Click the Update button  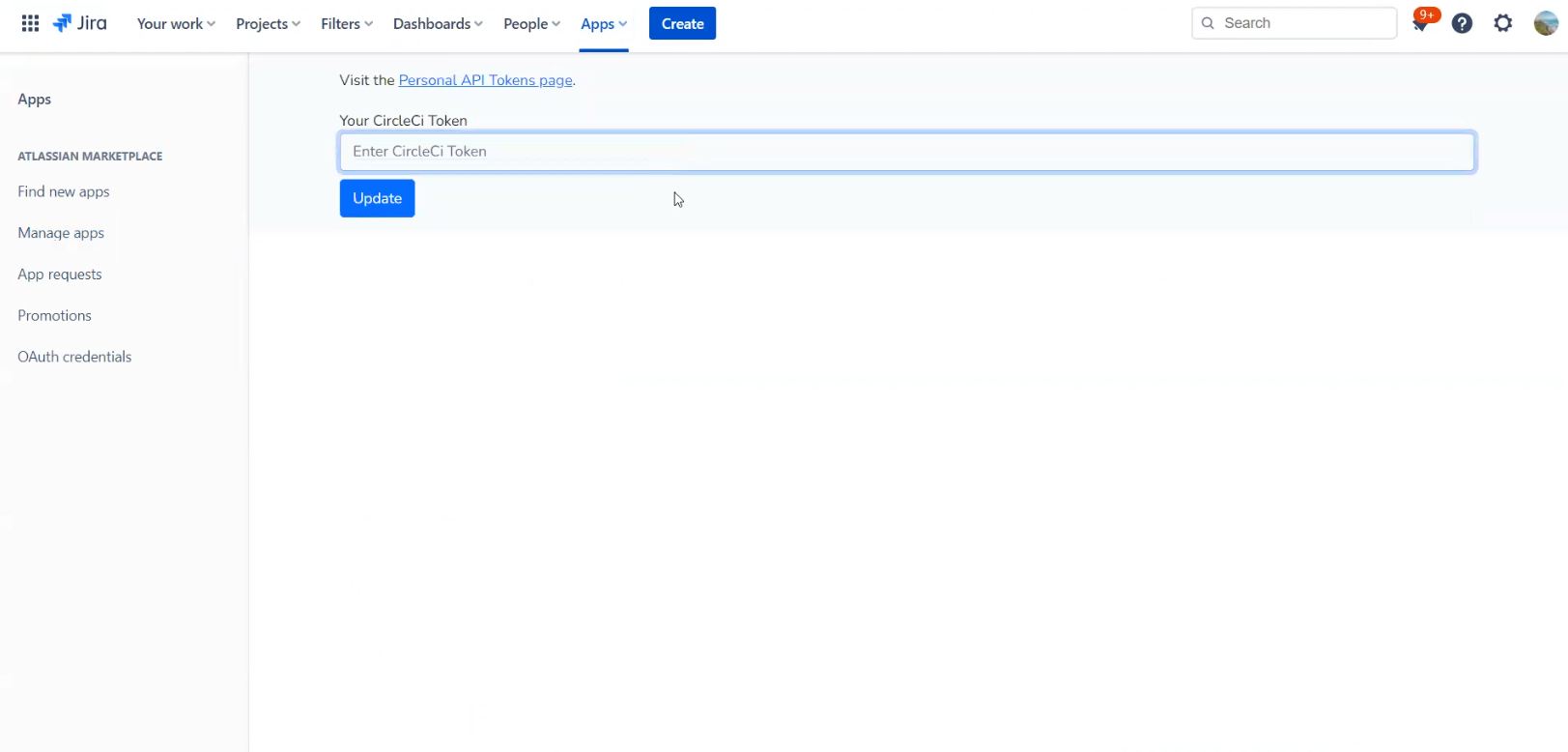coord(377,198)
